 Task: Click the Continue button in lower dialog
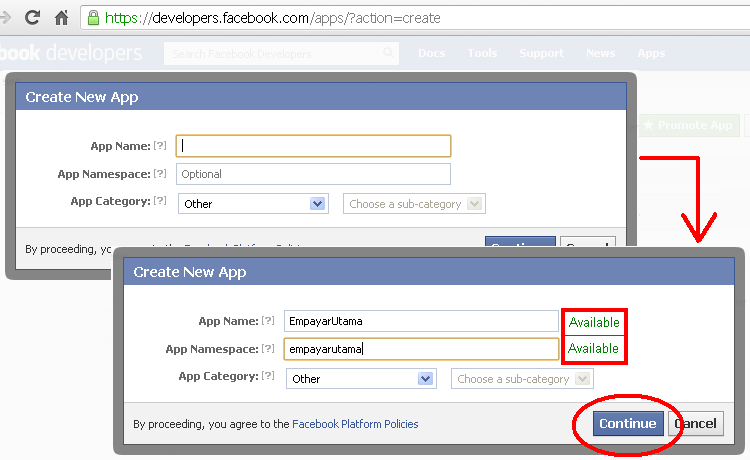tap(628, 424)
